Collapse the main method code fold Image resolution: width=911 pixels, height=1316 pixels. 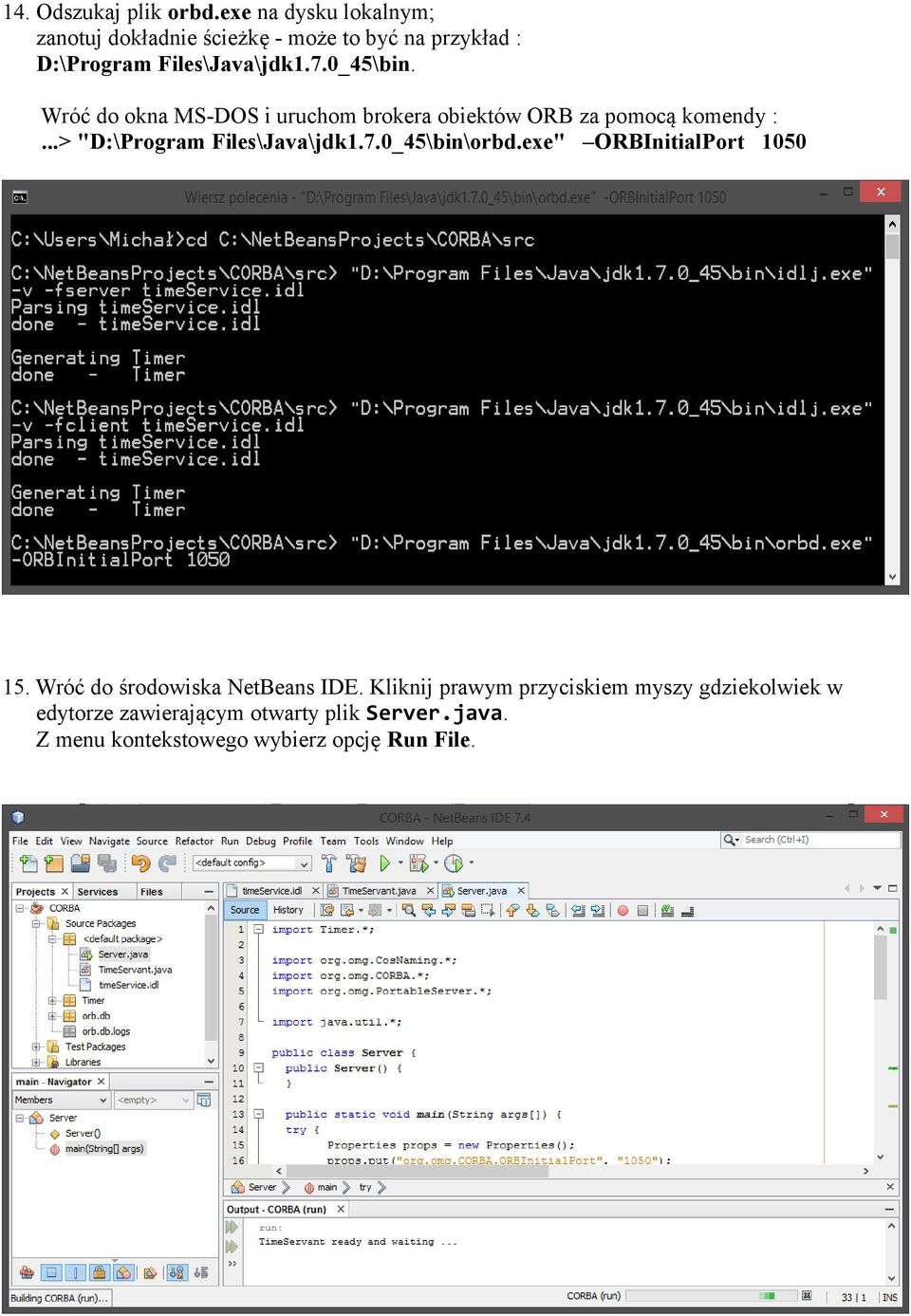(258, 1114)
